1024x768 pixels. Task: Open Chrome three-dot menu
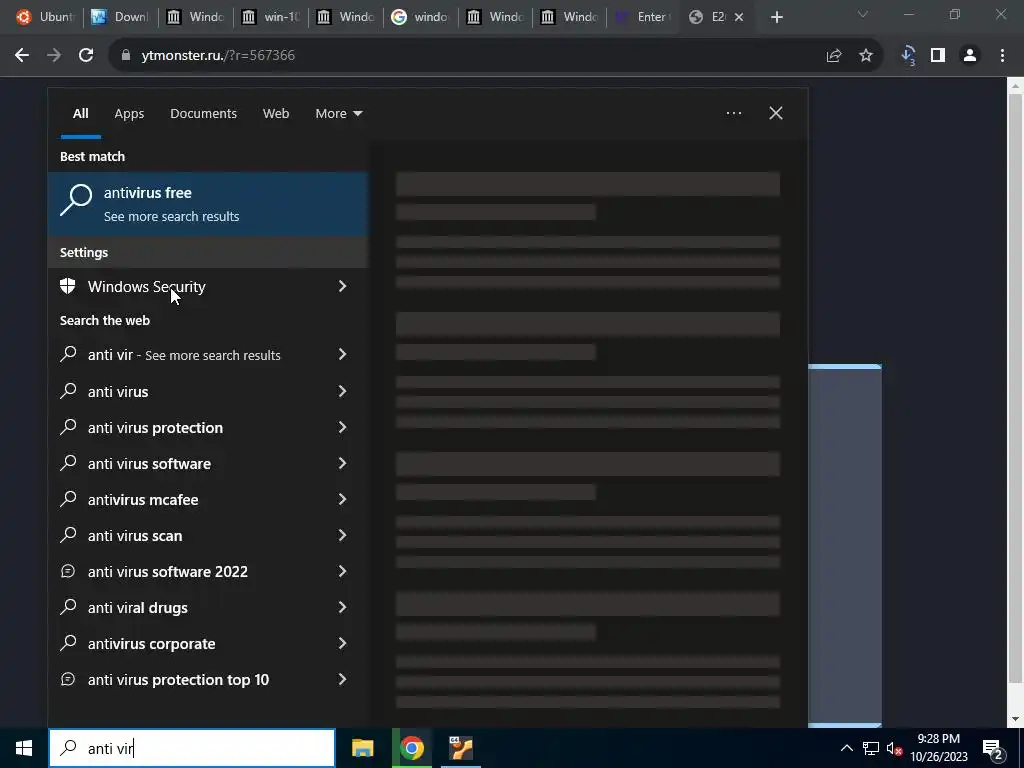click(x=1002, y=56)
